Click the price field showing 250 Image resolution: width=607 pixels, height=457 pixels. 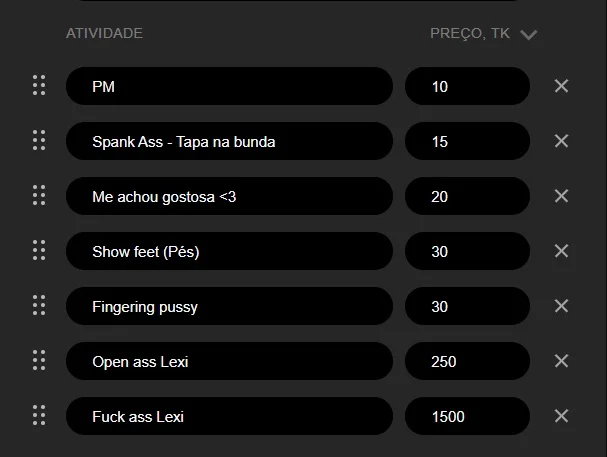click(467, 361)
